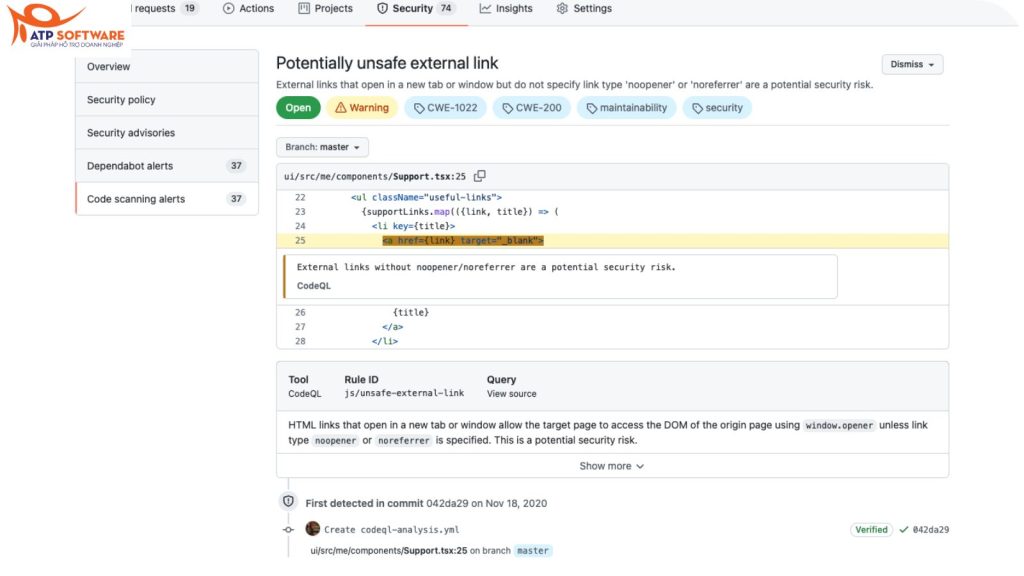Copy the Support.tsx file path
The image size is (1024, 576).
tap(480, 175)
